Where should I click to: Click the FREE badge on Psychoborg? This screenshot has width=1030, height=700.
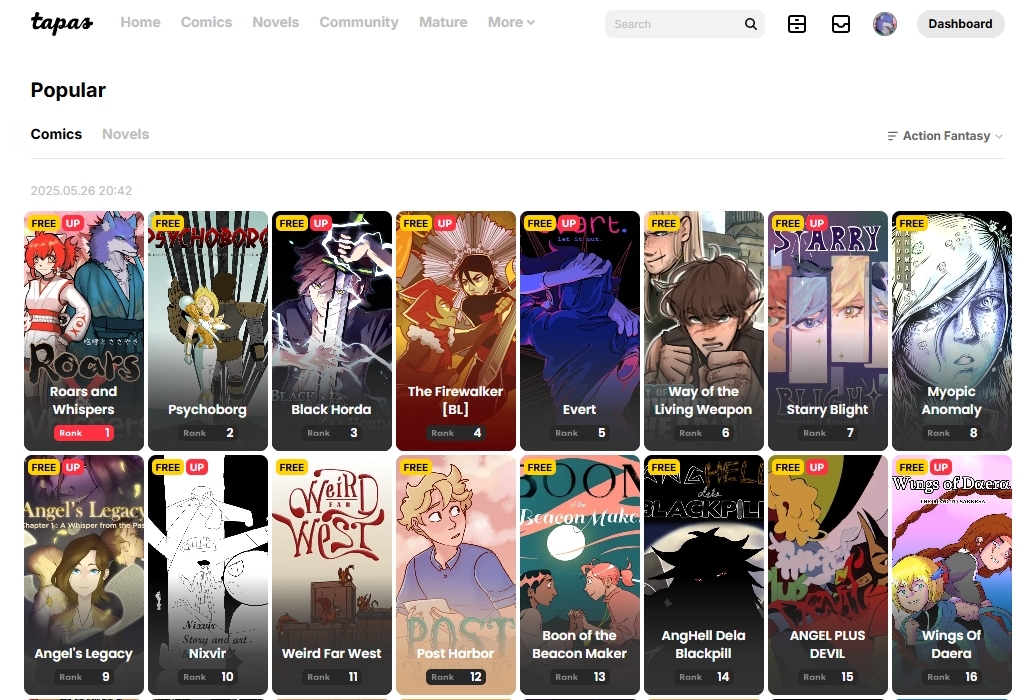[x=168, y=223]
